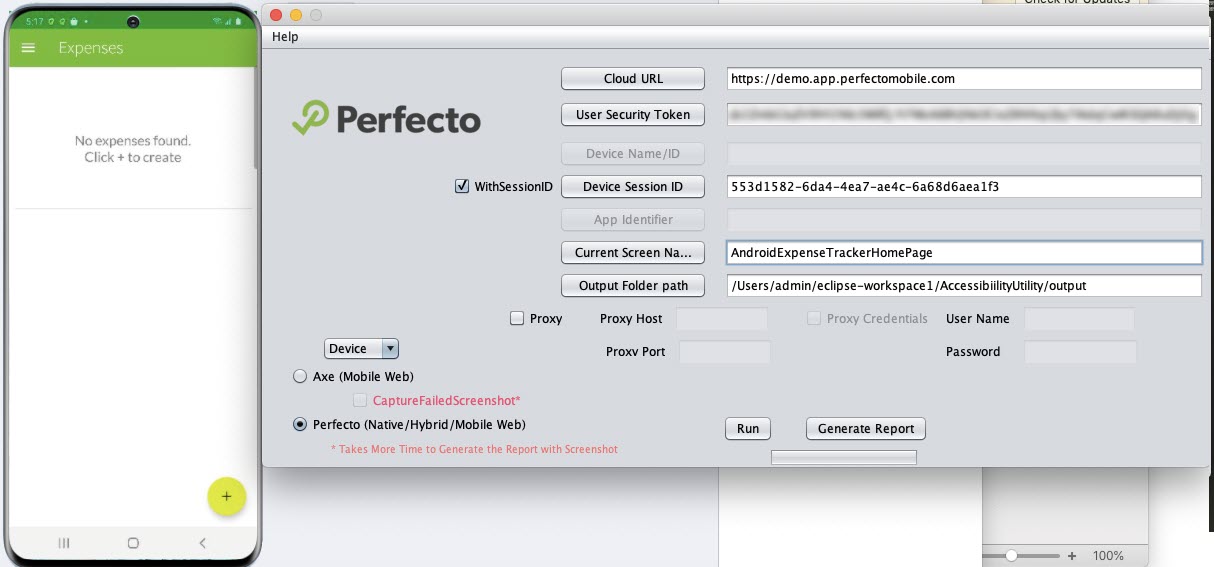Click the Generate Report button
1214x567 pixels.
coord(865,429)
